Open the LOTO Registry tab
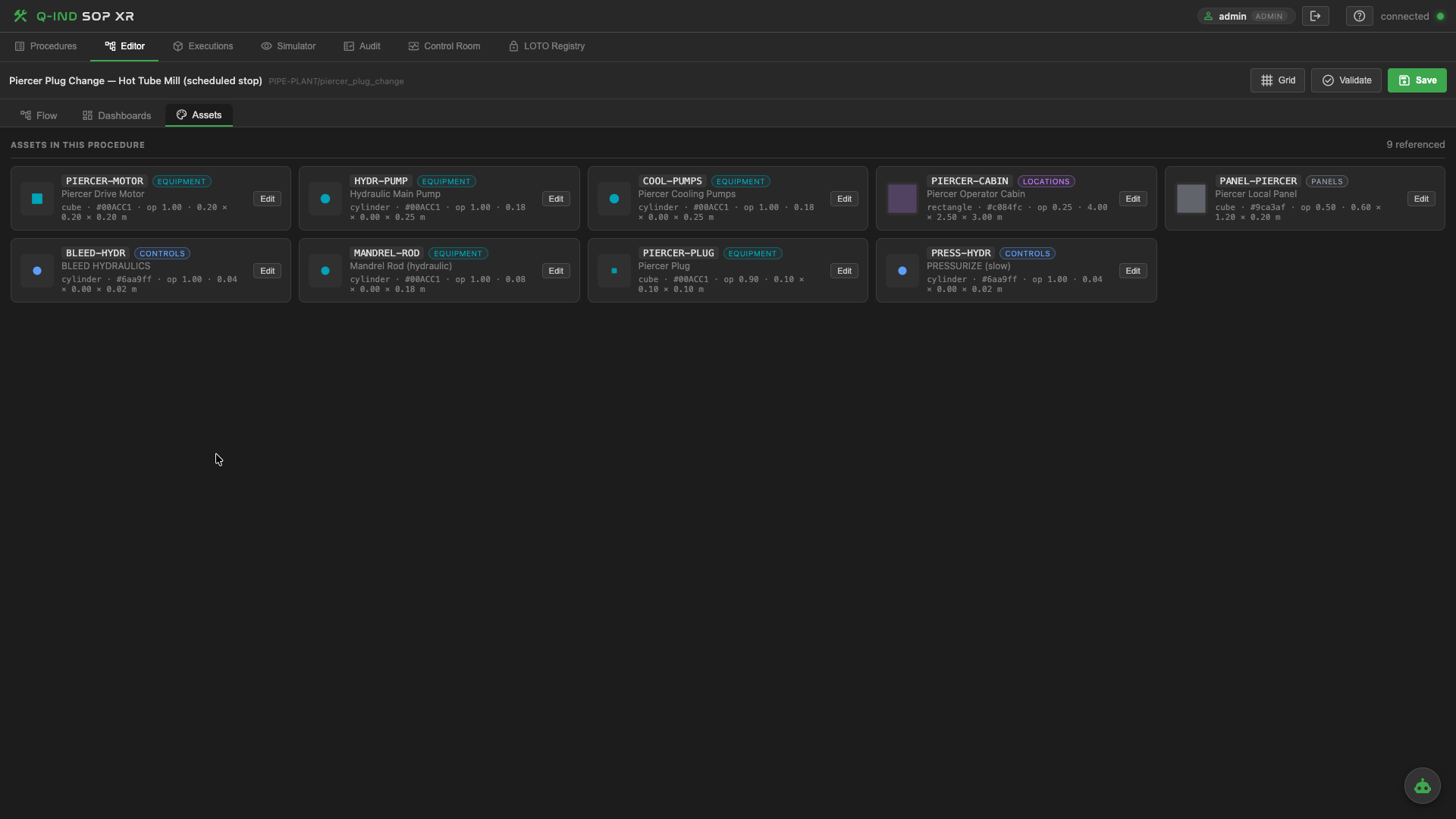 click(x=546, y=46)
